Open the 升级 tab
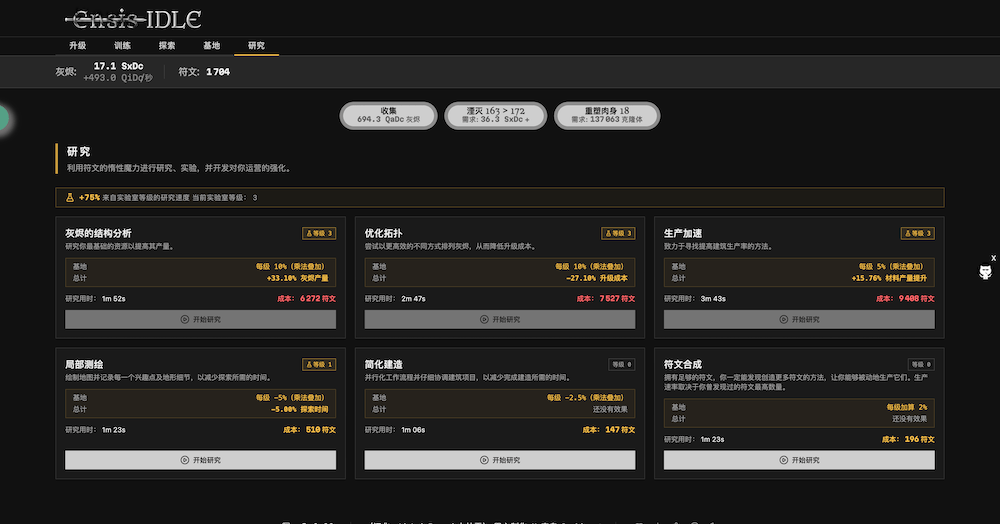Image resolution: width=1000 pixels, height=524 pixels. tap(78, 46)
